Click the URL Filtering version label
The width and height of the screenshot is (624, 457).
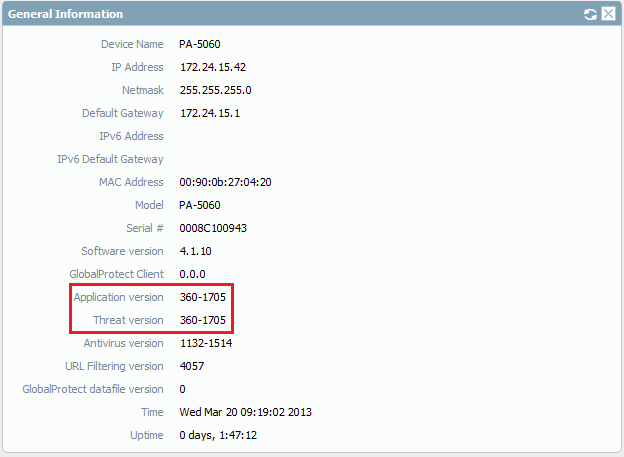tap(114, 366)
